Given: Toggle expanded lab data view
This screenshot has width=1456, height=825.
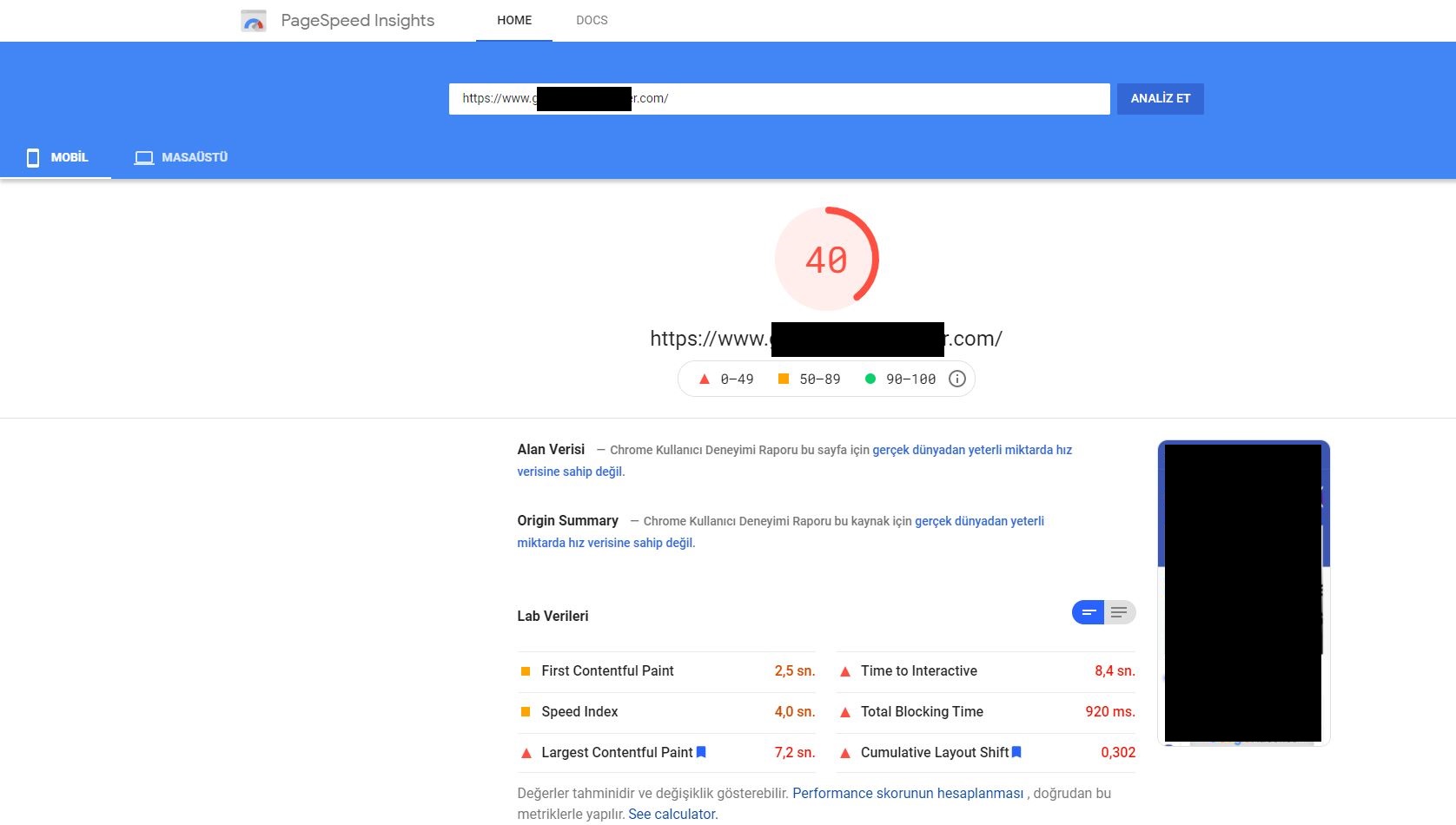Looking at the screenshot, I should pyautogui.click(x=1120, y=612).
